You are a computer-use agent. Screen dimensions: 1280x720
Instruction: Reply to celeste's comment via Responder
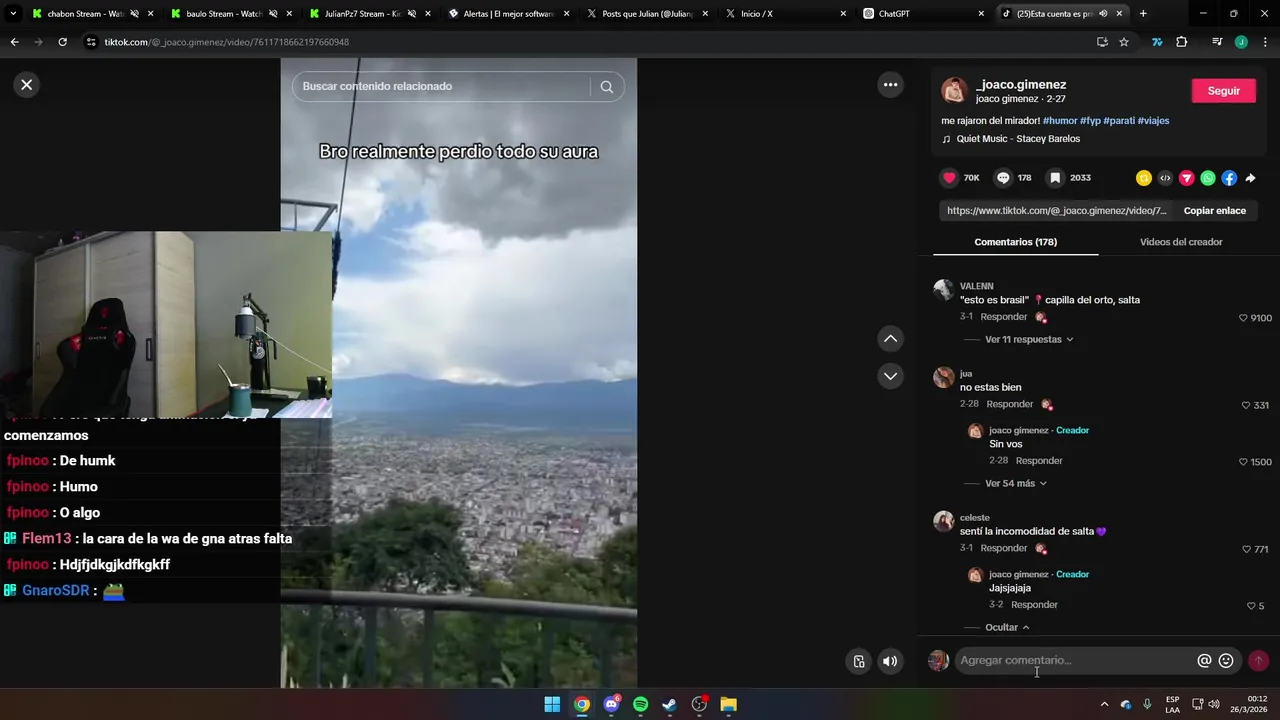coord(1004,549)
